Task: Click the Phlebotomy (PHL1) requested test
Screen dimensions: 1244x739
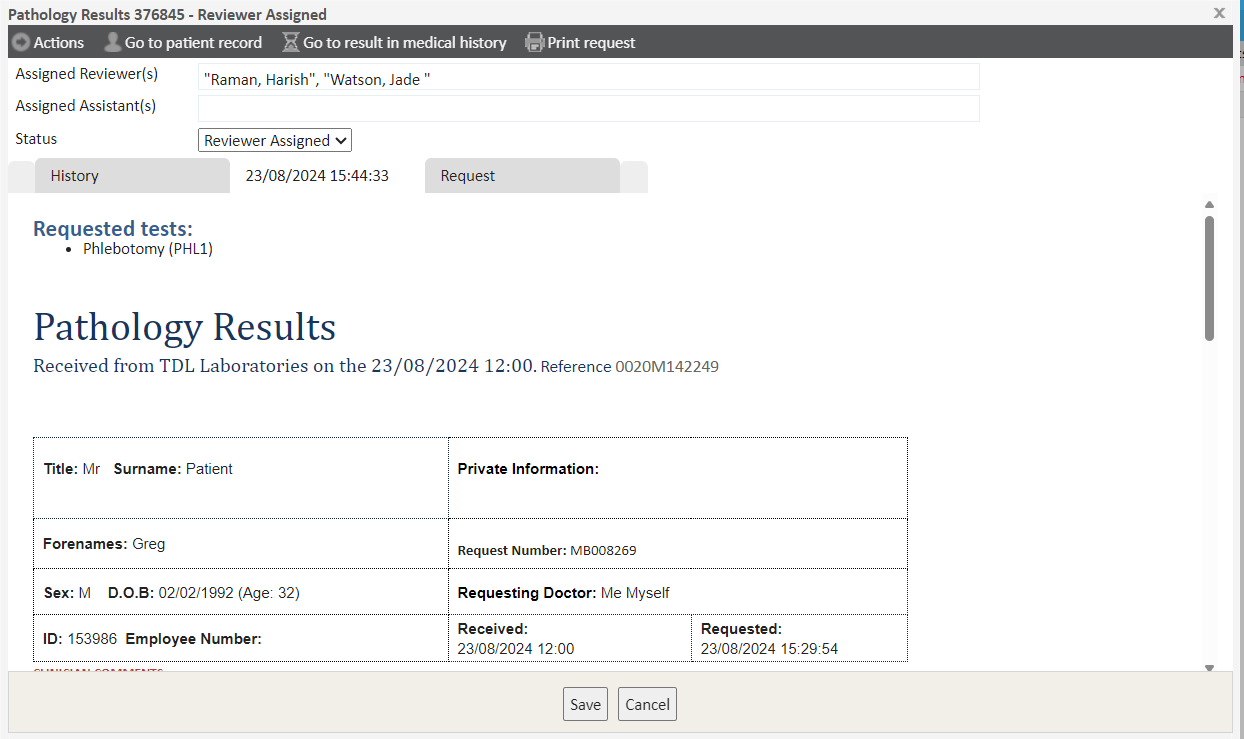Action: click(x=148, y=249)
